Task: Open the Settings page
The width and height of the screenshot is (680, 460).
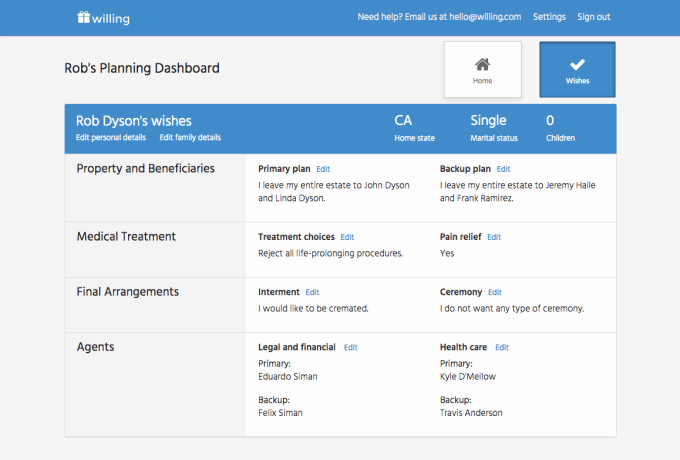Action: [549, 17]
